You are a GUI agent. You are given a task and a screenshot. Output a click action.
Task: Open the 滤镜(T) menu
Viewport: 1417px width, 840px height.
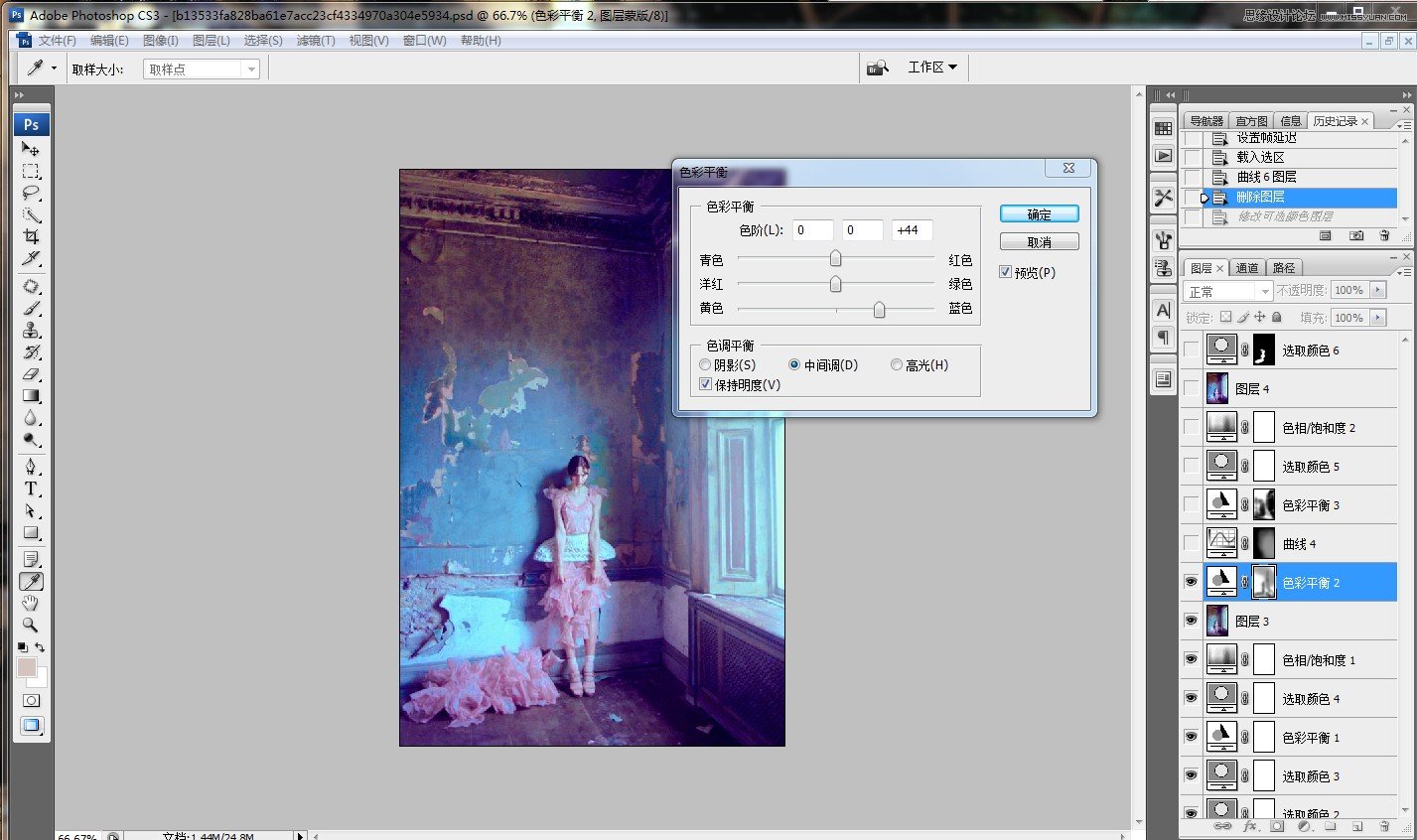click(315, 41)
